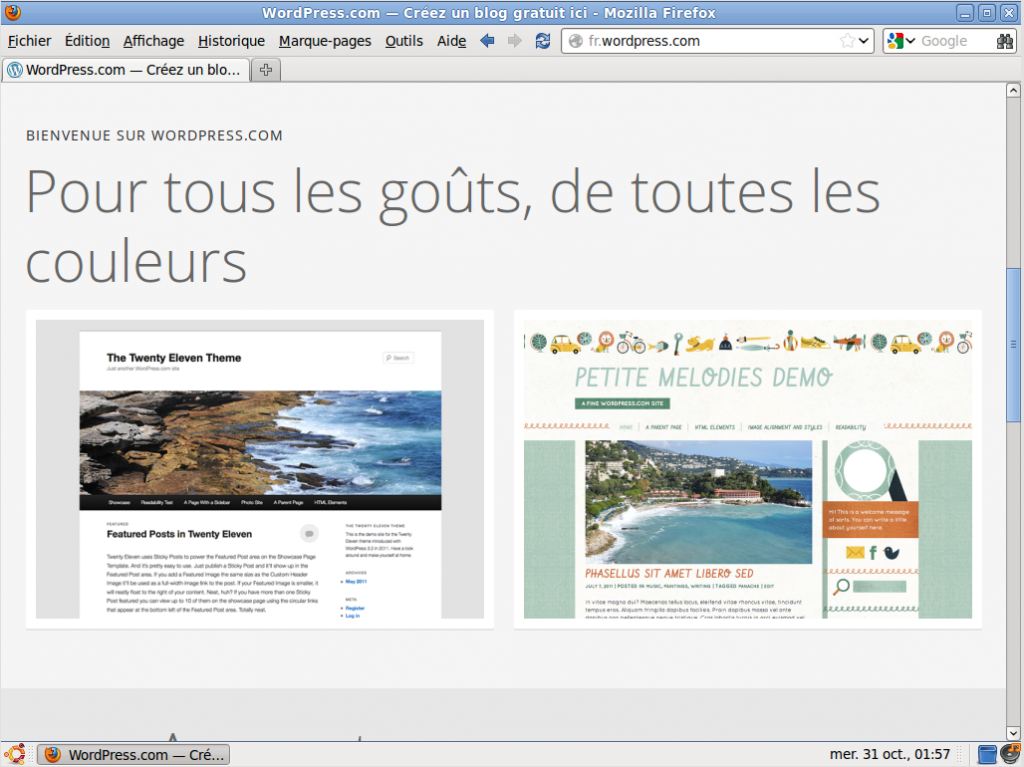This screenshot has height=767, width=1024.
Task: Click the Register link in Twenty Eleven preview
Action: 357,608
